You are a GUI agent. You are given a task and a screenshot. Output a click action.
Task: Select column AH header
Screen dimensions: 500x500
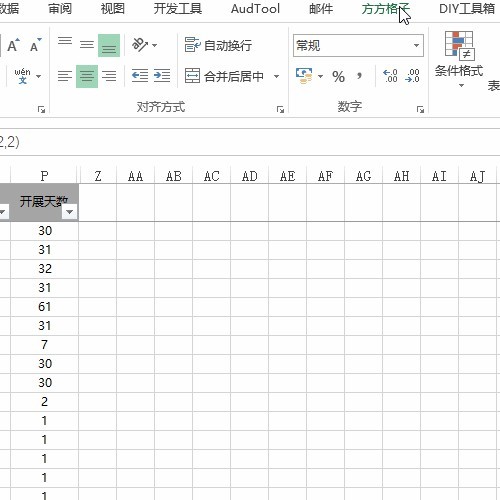click(401, 176)
